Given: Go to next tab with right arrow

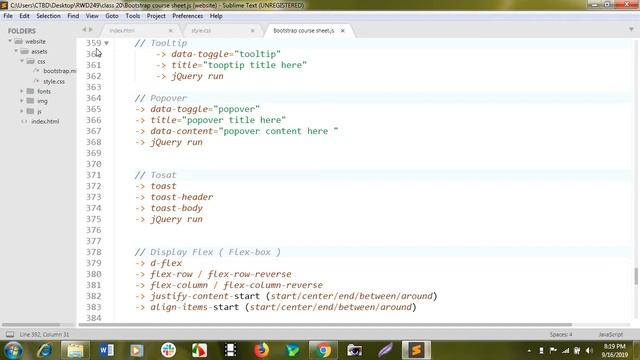Looking at the screenshot, I should (91, 30).
